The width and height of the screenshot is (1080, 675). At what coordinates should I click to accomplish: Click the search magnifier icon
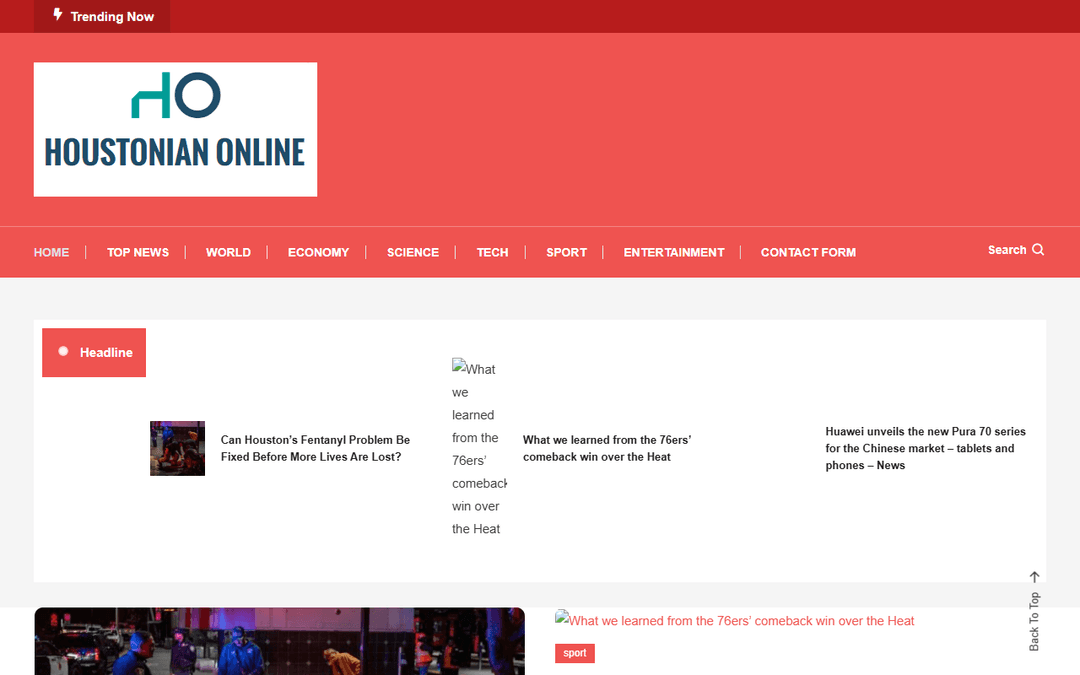coord(1038,249)
